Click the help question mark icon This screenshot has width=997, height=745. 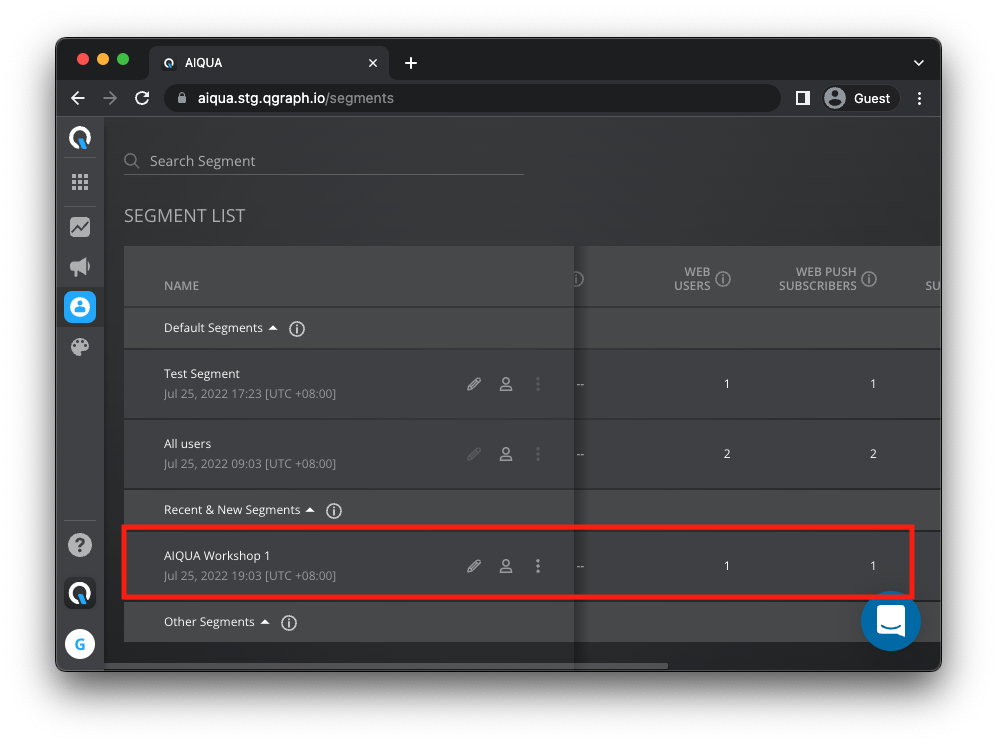pos(80,545)
